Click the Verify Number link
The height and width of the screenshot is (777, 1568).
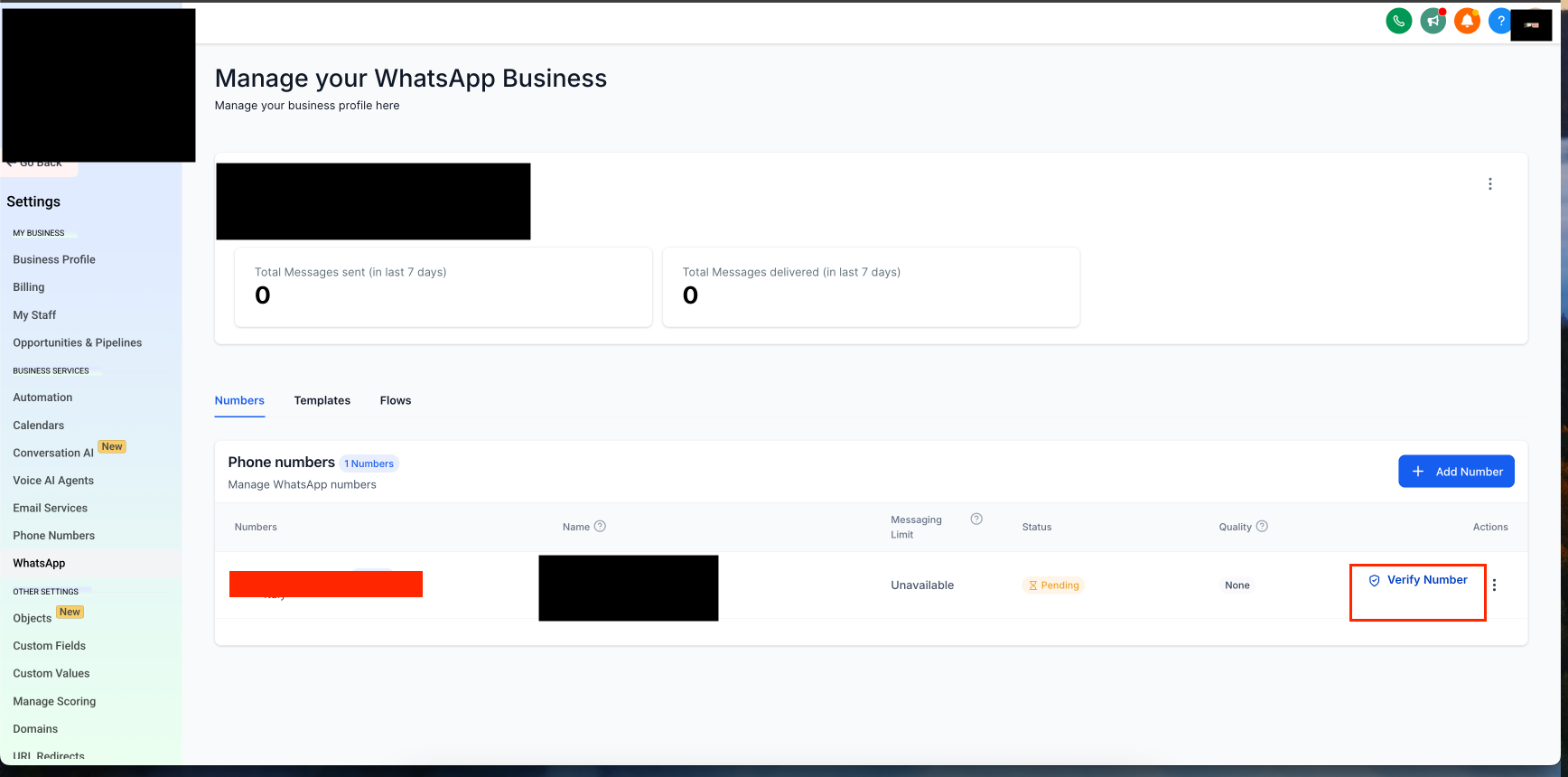1418,580
